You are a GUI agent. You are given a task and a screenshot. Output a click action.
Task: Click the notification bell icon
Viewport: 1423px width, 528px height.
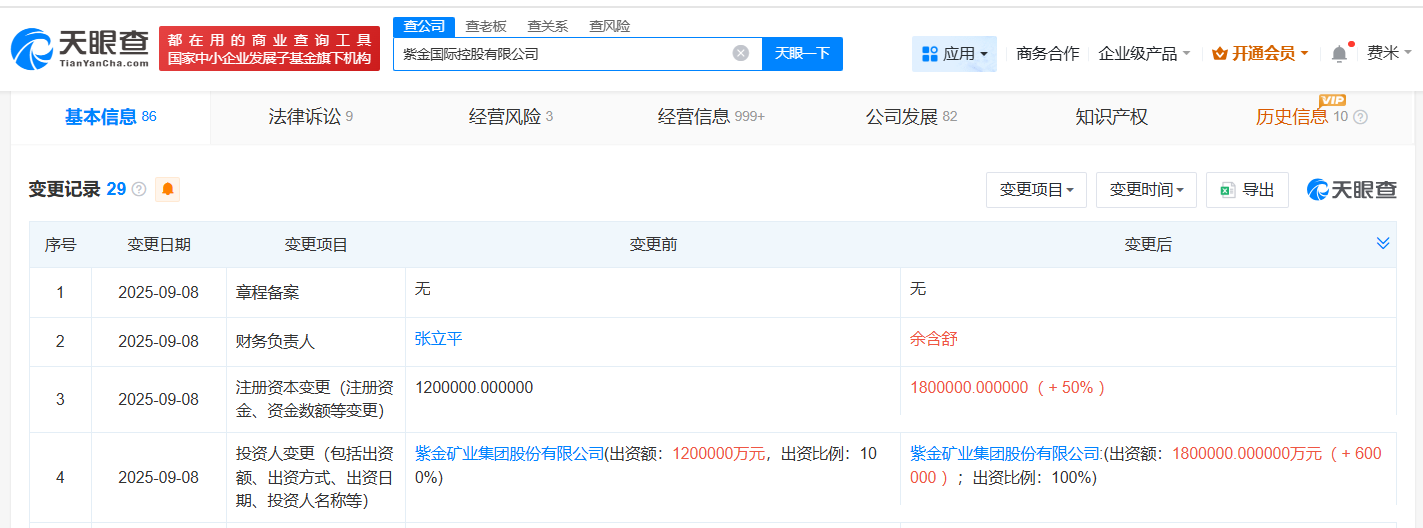tap(1339, 54)
